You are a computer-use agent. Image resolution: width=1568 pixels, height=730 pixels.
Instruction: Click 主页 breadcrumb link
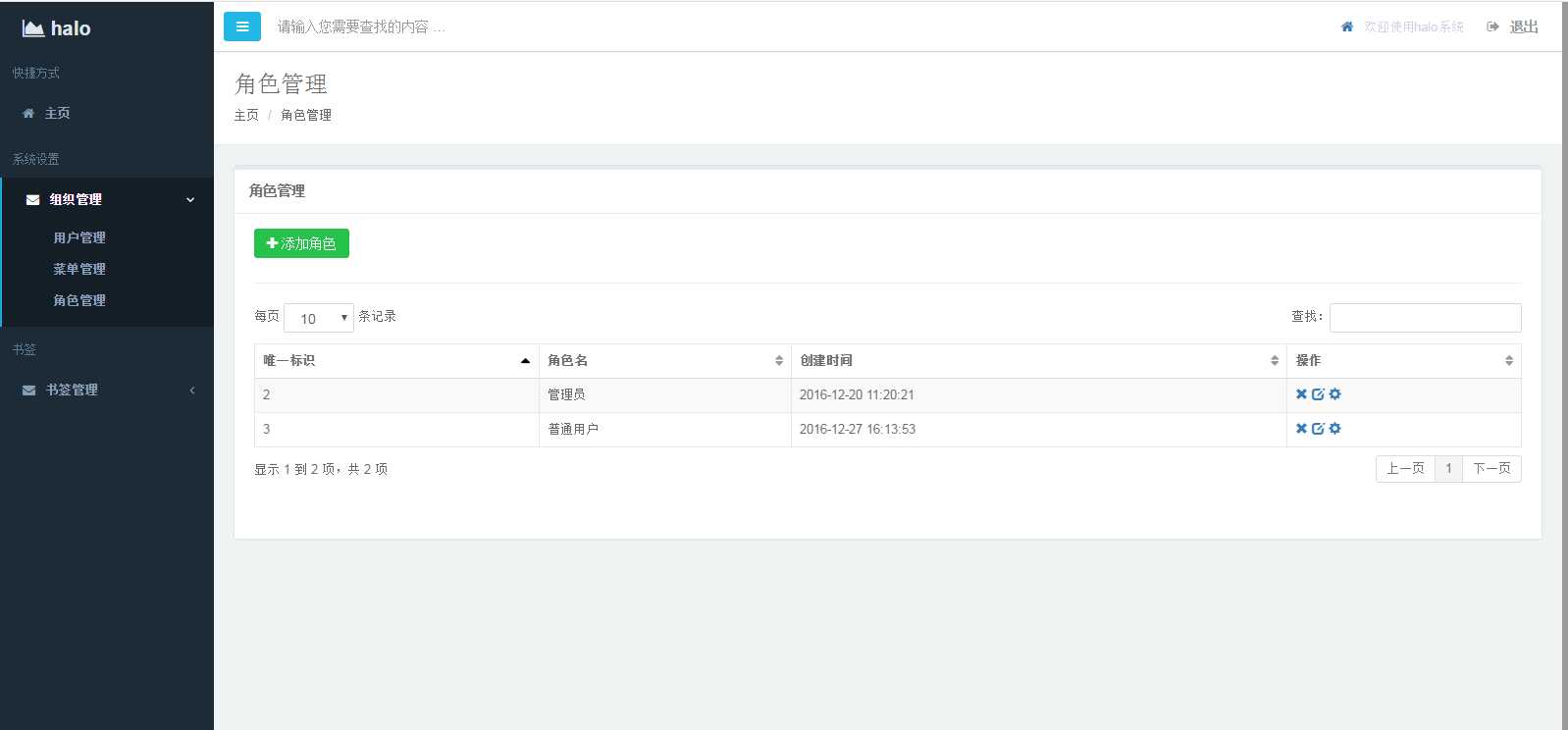[x=246, y=115]
